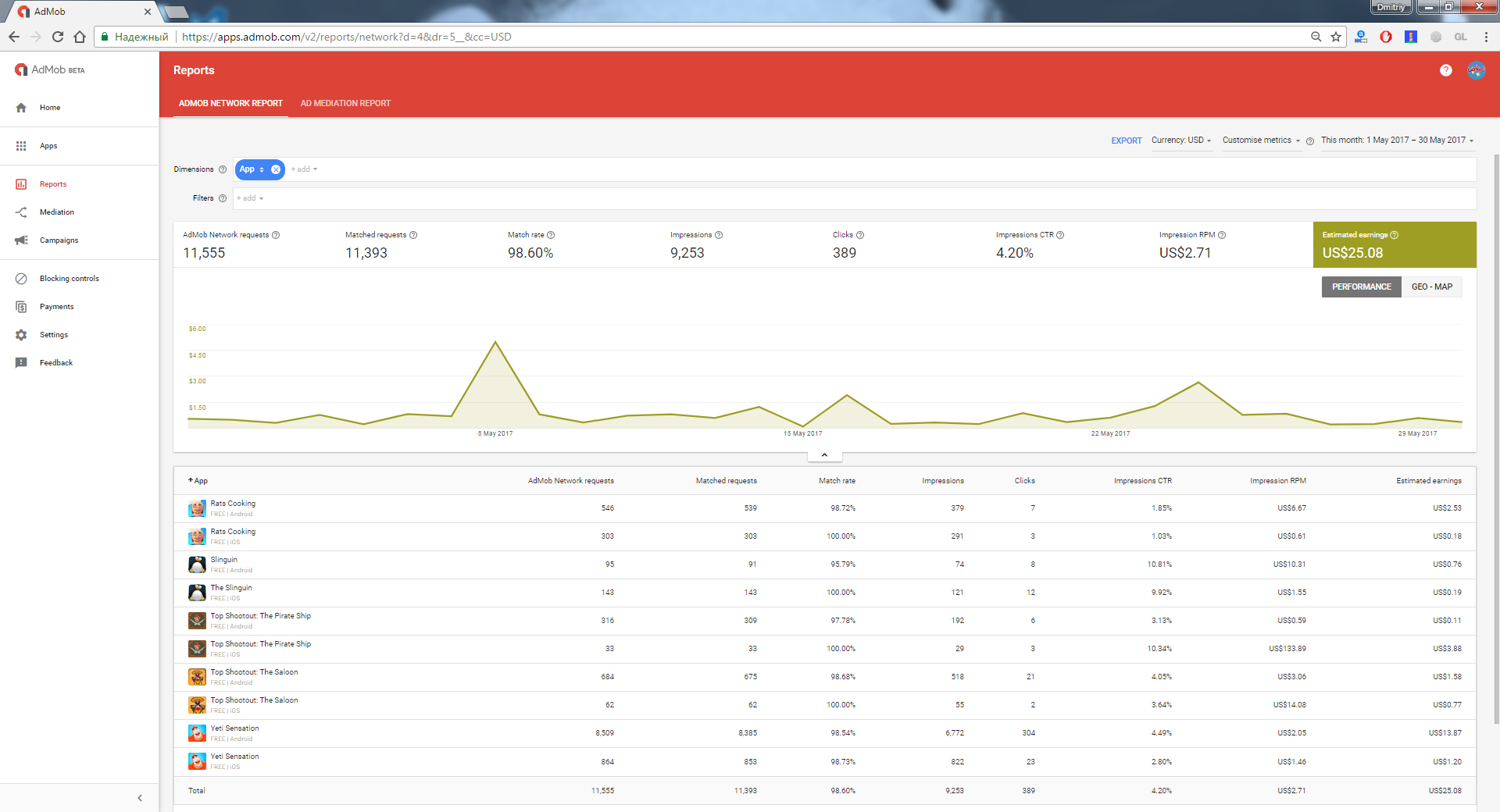
Task: Open Blocking controls icon
Action: coord(21,279)
